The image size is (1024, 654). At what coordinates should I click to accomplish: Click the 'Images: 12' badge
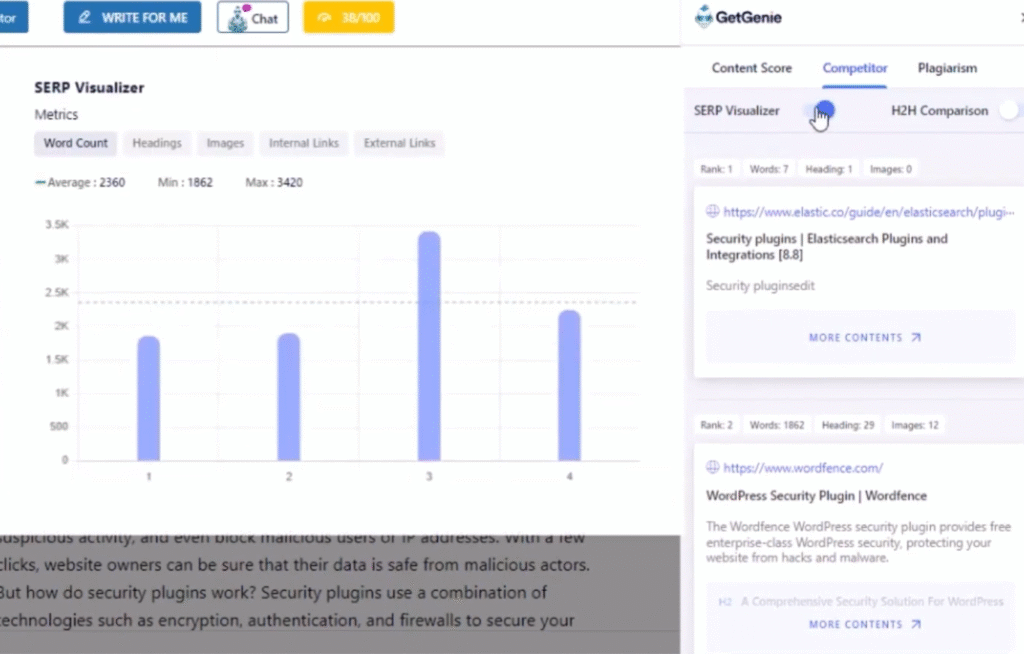tap(915, 425)
